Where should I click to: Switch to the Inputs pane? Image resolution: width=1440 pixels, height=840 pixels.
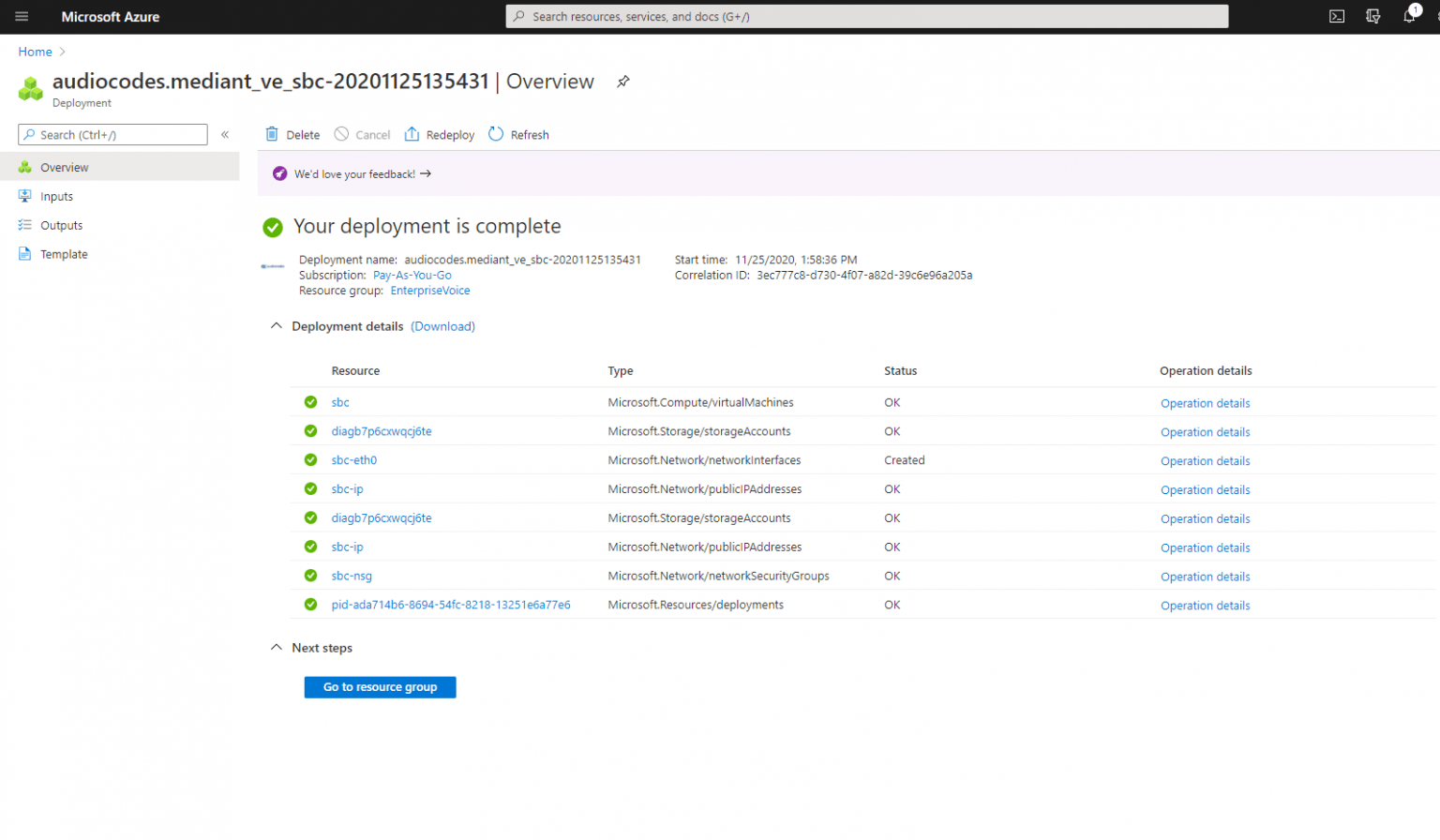[54, 195]
